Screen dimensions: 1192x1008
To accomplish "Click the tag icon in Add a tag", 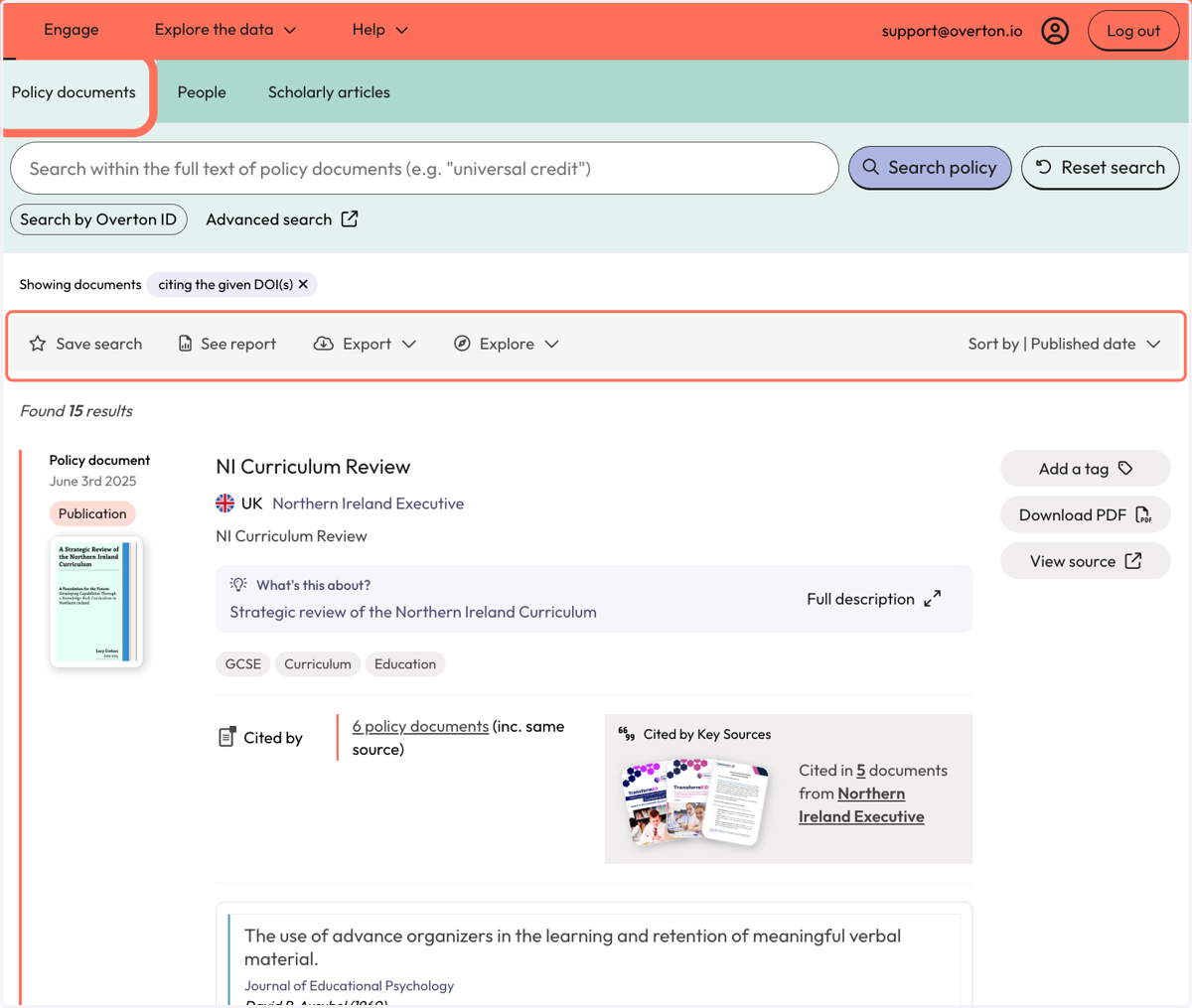I will click(x=1125, y=468).
